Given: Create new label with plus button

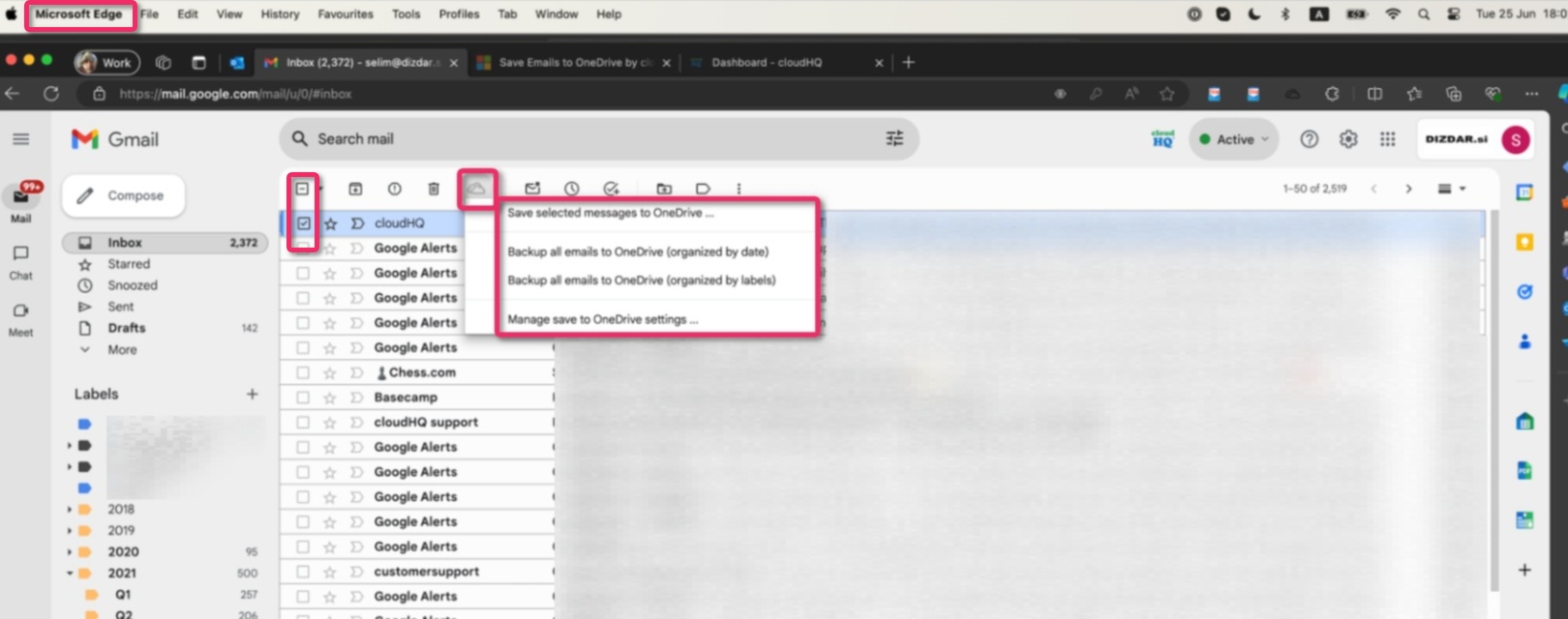Looking at the screenshot, I should [252, 394].
